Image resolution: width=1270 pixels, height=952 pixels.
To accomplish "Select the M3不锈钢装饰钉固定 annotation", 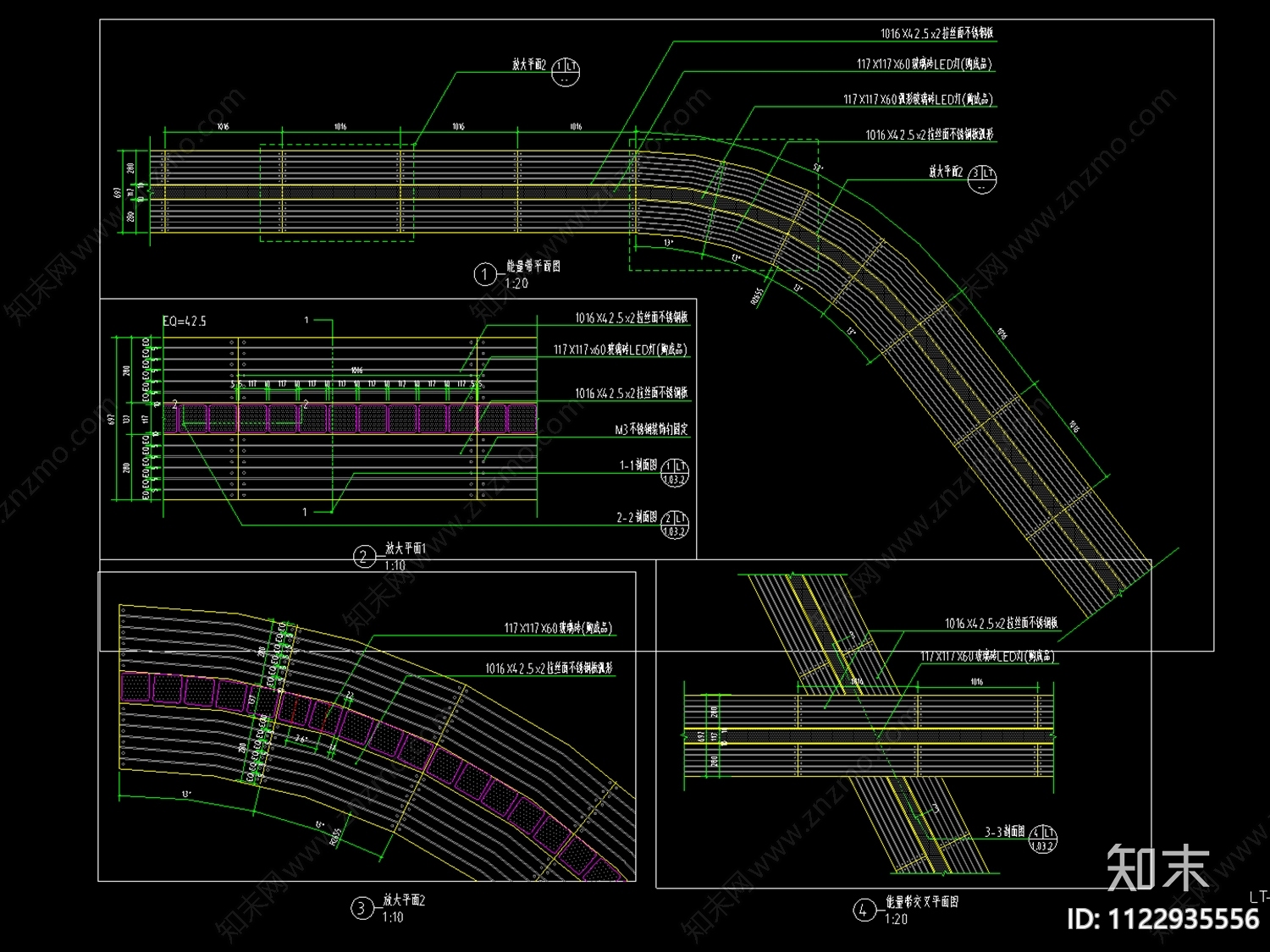I will point(652,430).
